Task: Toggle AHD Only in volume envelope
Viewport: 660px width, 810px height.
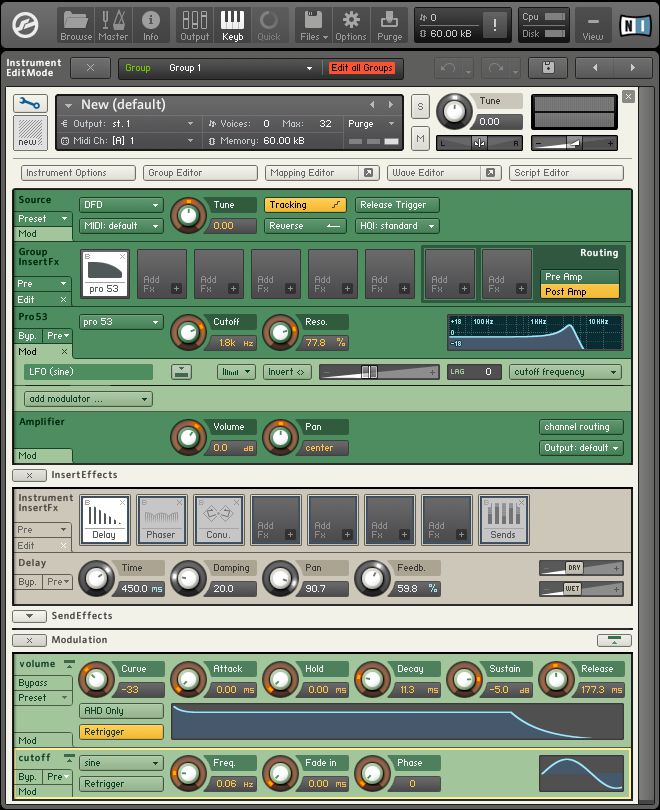Action: (121, 711)
